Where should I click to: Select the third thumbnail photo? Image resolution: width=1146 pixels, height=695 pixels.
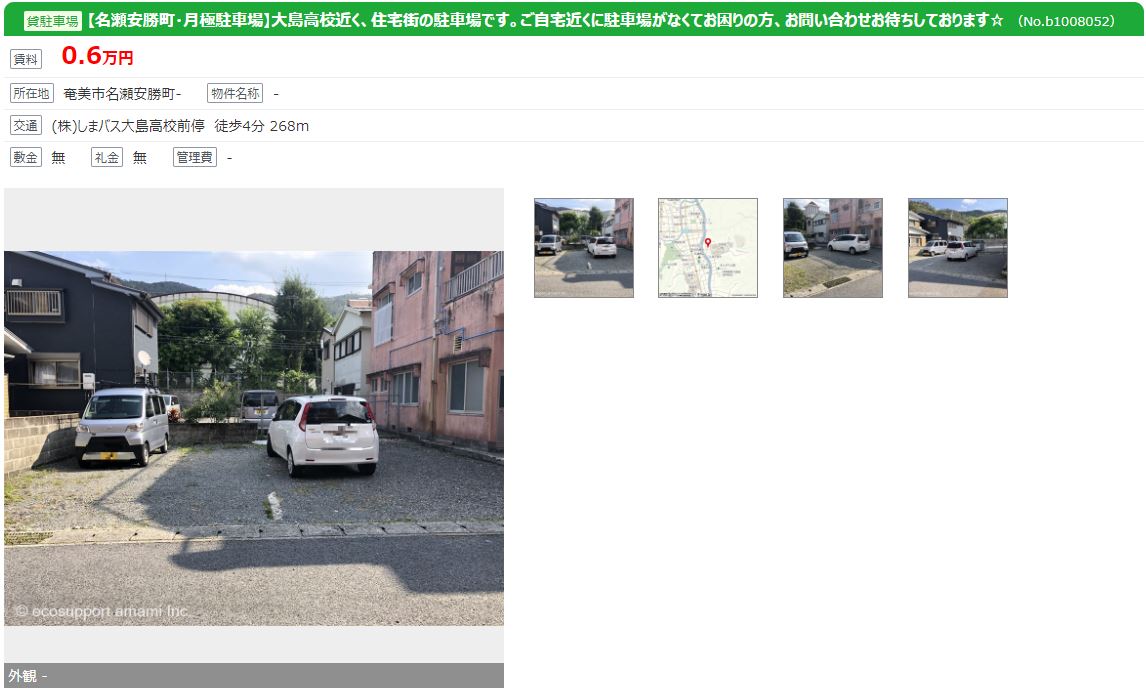coord(832,248)
